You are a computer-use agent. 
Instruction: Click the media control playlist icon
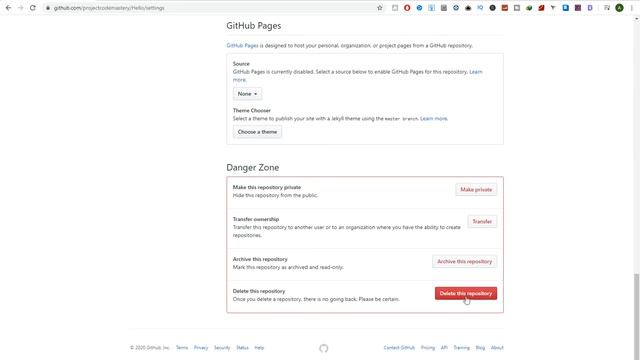coord(607,8)
